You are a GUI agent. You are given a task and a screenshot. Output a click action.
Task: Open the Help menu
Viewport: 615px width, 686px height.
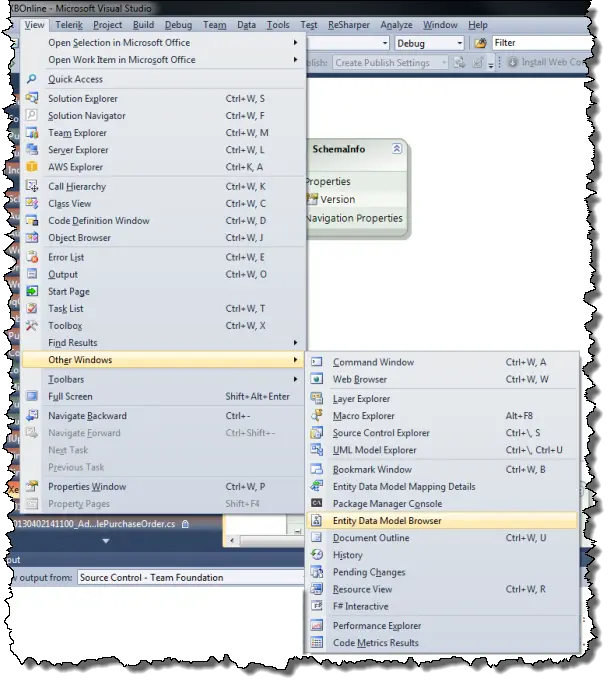click(x=478, y=25)
